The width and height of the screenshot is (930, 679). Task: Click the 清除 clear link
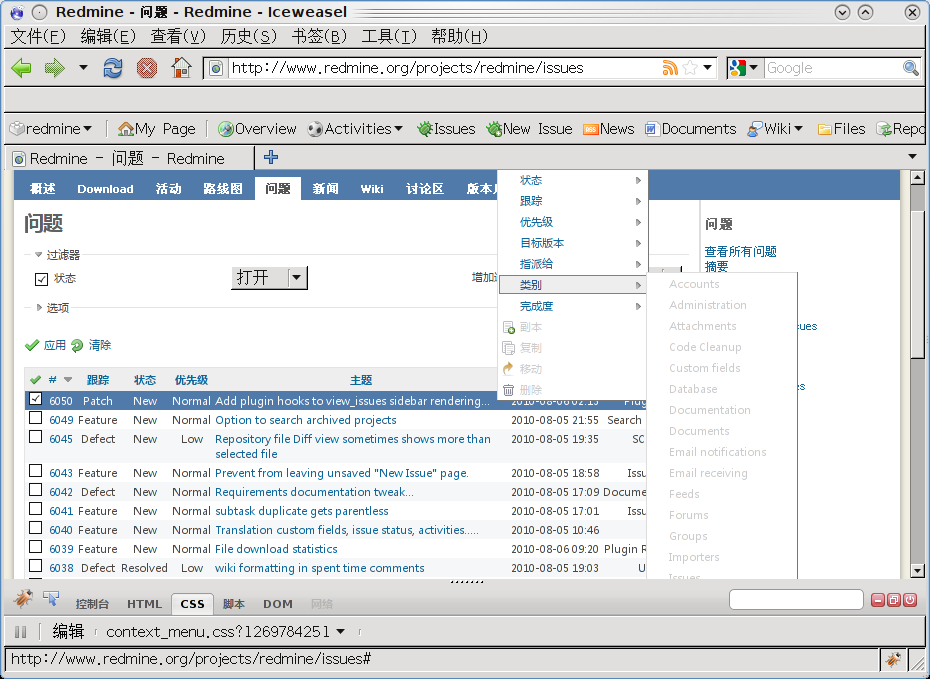click(100, 345)
